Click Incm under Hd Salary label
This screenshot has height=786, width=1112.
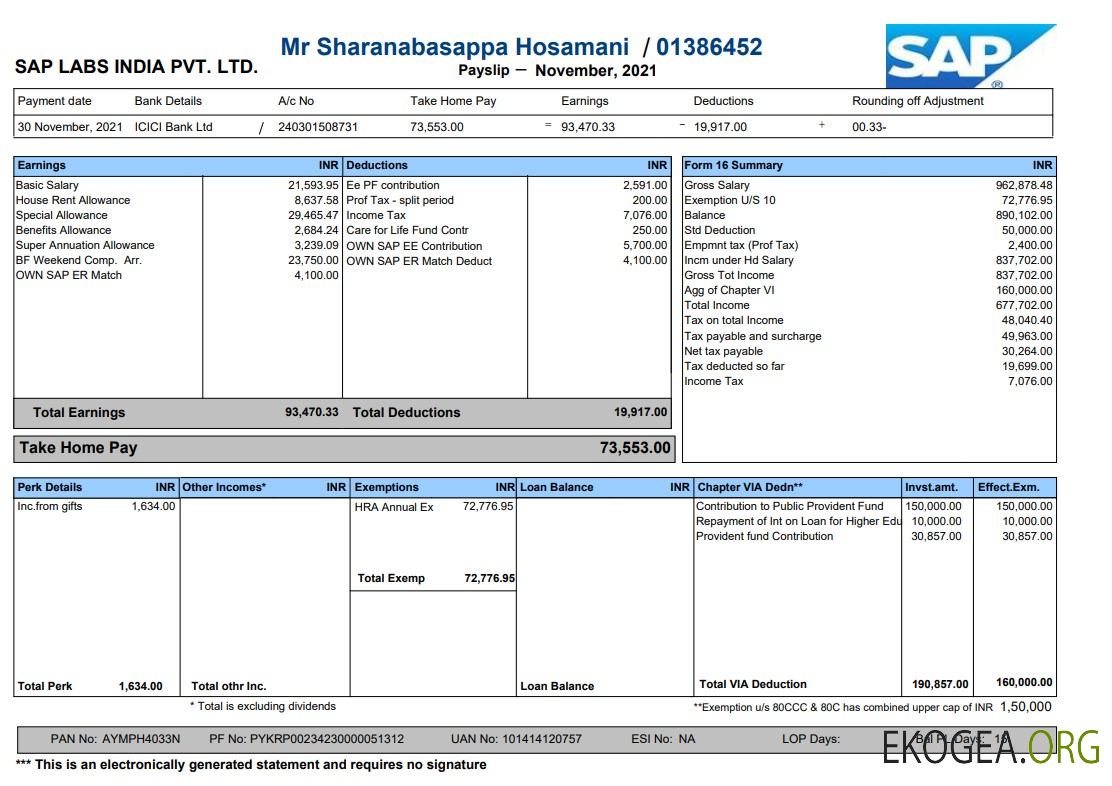739,260
